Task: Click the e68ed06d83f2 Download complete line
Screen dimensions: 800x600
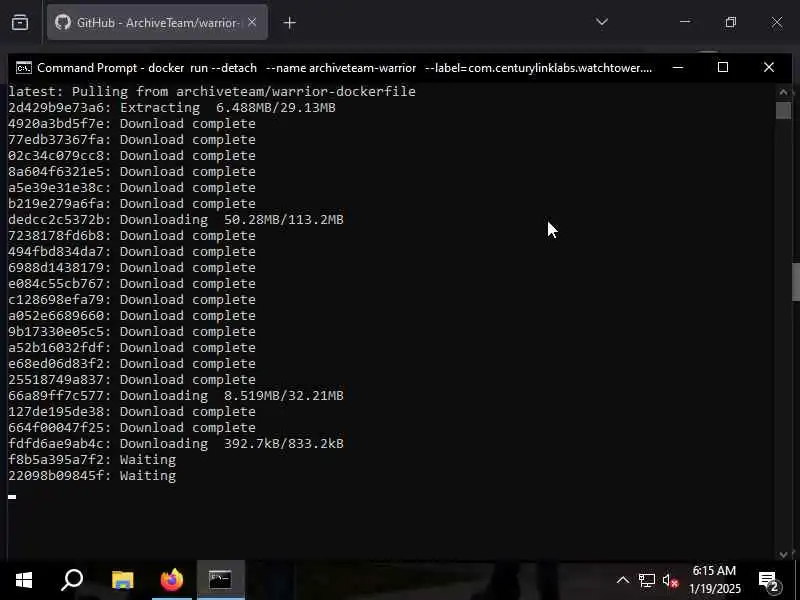Action: (x=132, y=364)
